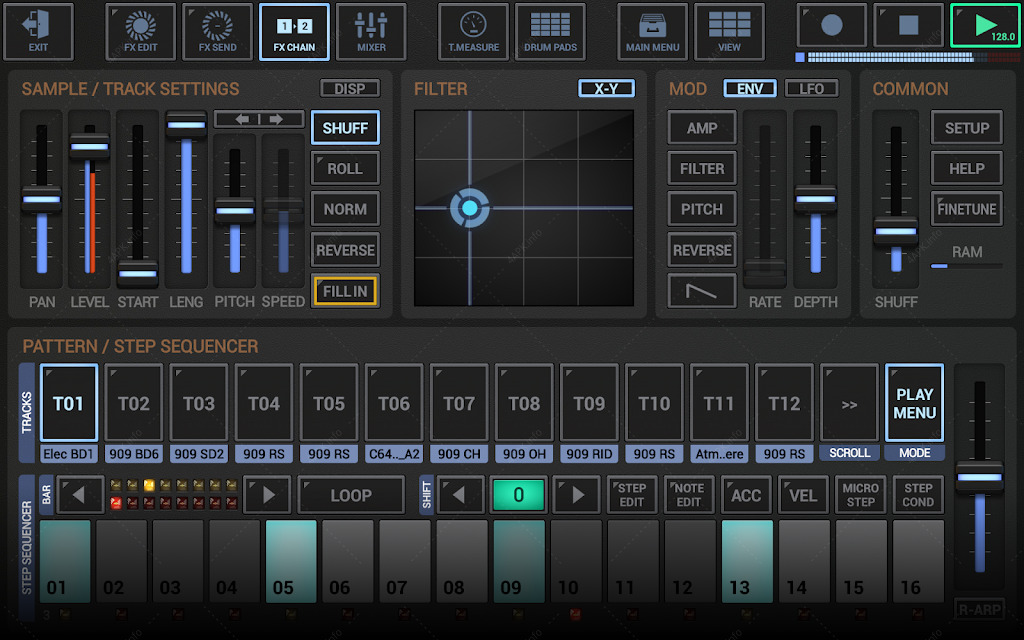
Task: Open the MIXER view
Action: (371, 31)
